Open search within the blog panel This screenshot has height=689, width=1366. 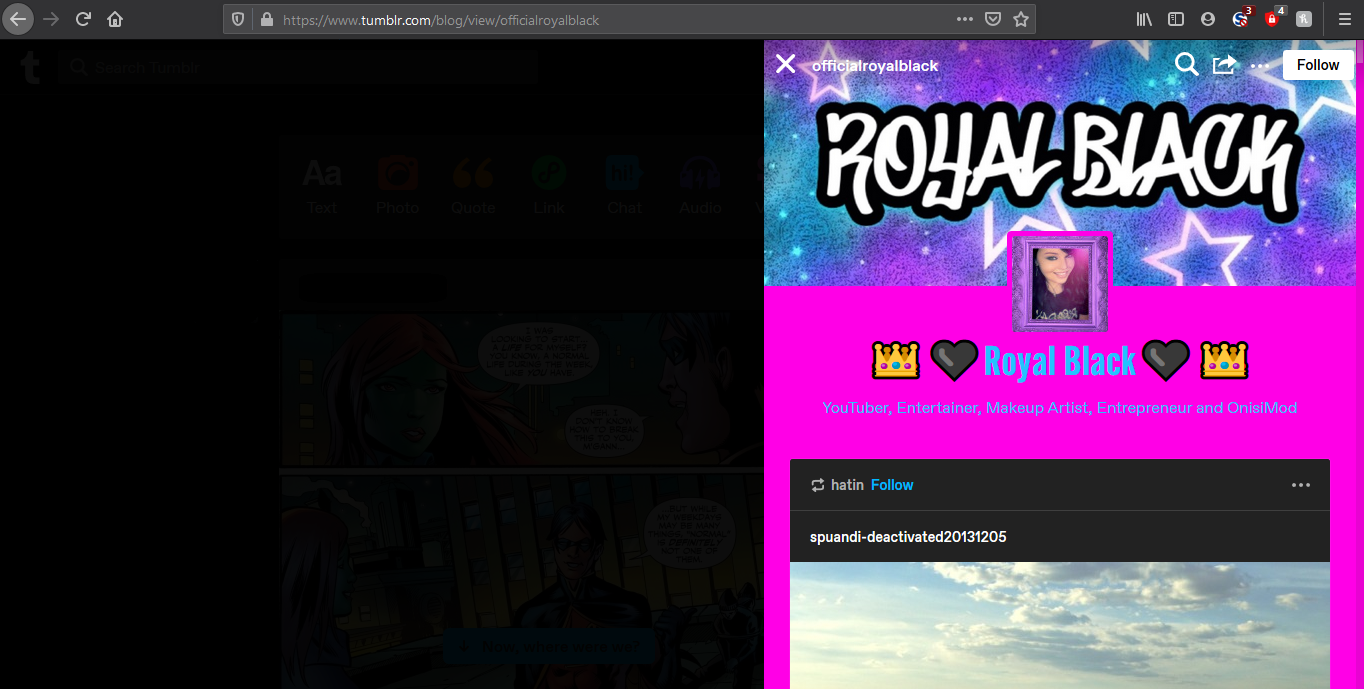[1186, 64]
